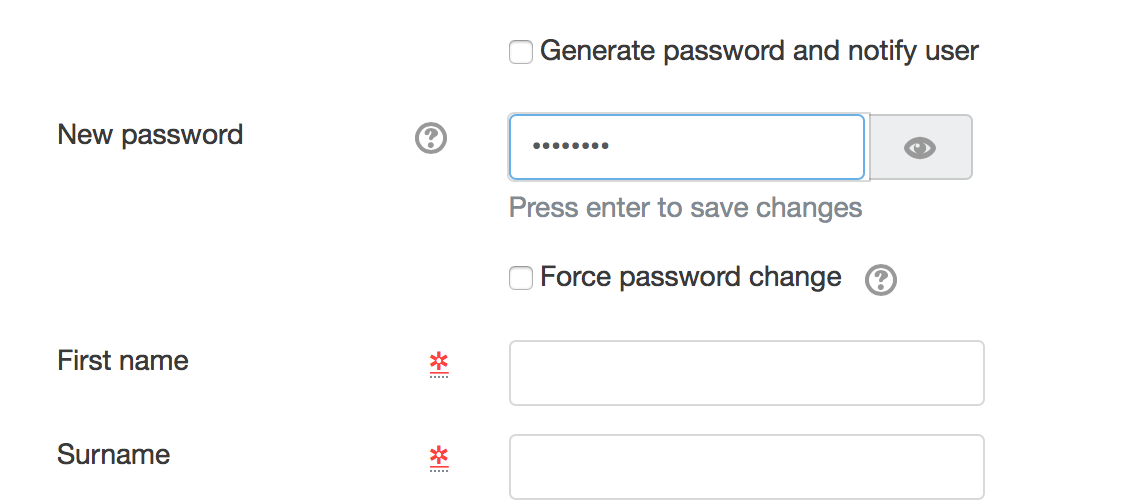Click the grey unmask button beside password field
The height and width of the screenshot is (500, 1136).
920,146
